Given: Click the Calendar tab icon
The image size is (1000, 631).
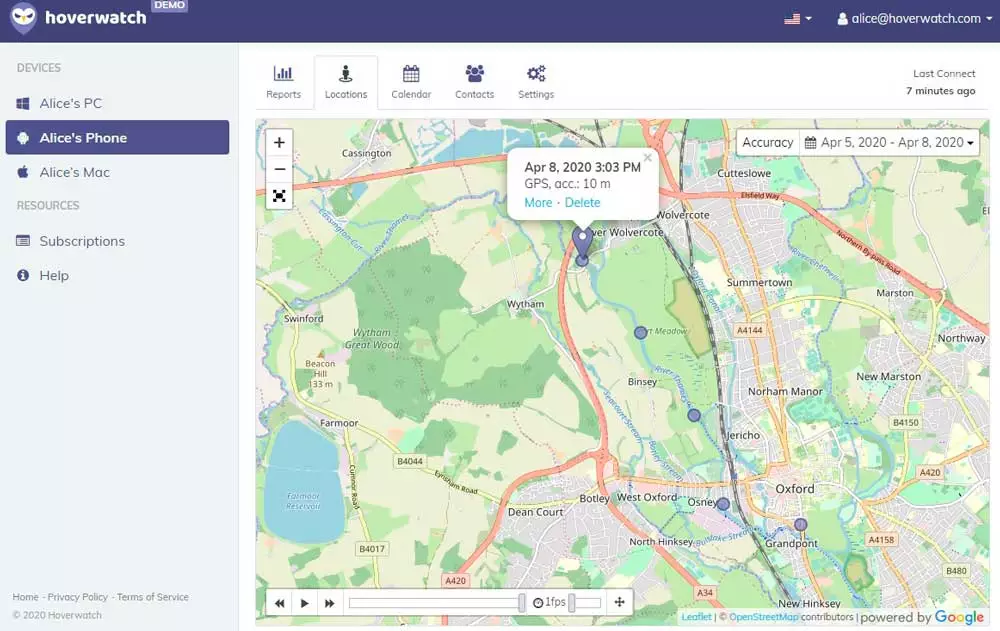Looking at the screenshot, I should [x=411, y=73].
